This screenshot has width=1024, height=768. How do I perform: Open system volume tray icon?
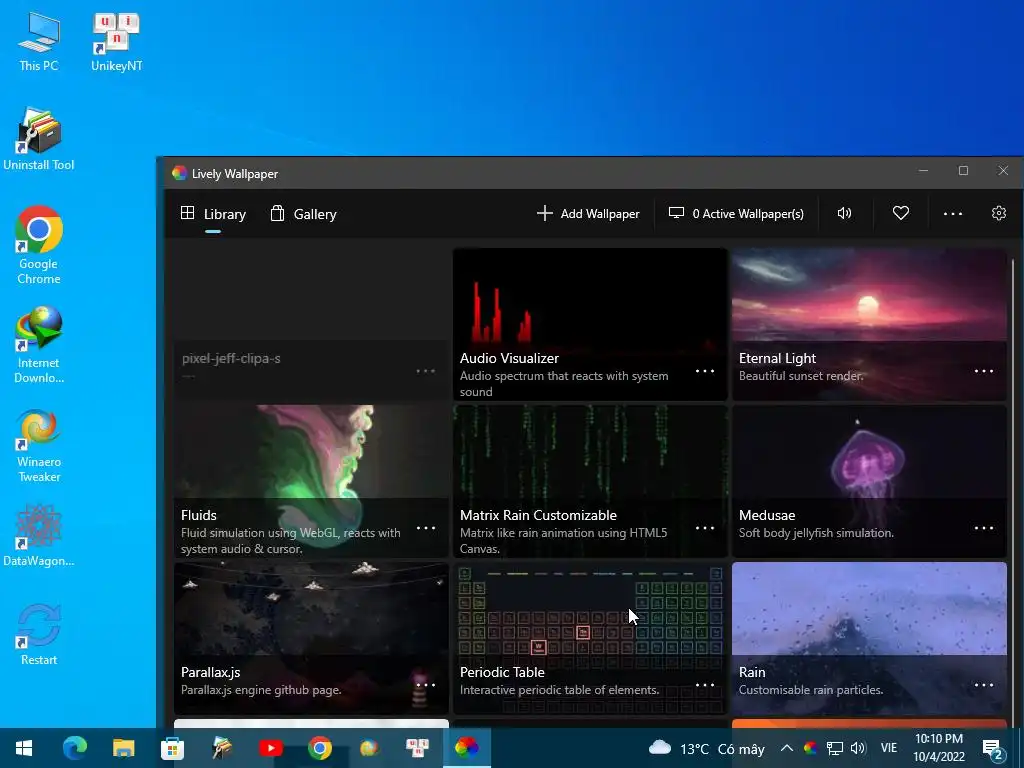click(x=858, y=748)
